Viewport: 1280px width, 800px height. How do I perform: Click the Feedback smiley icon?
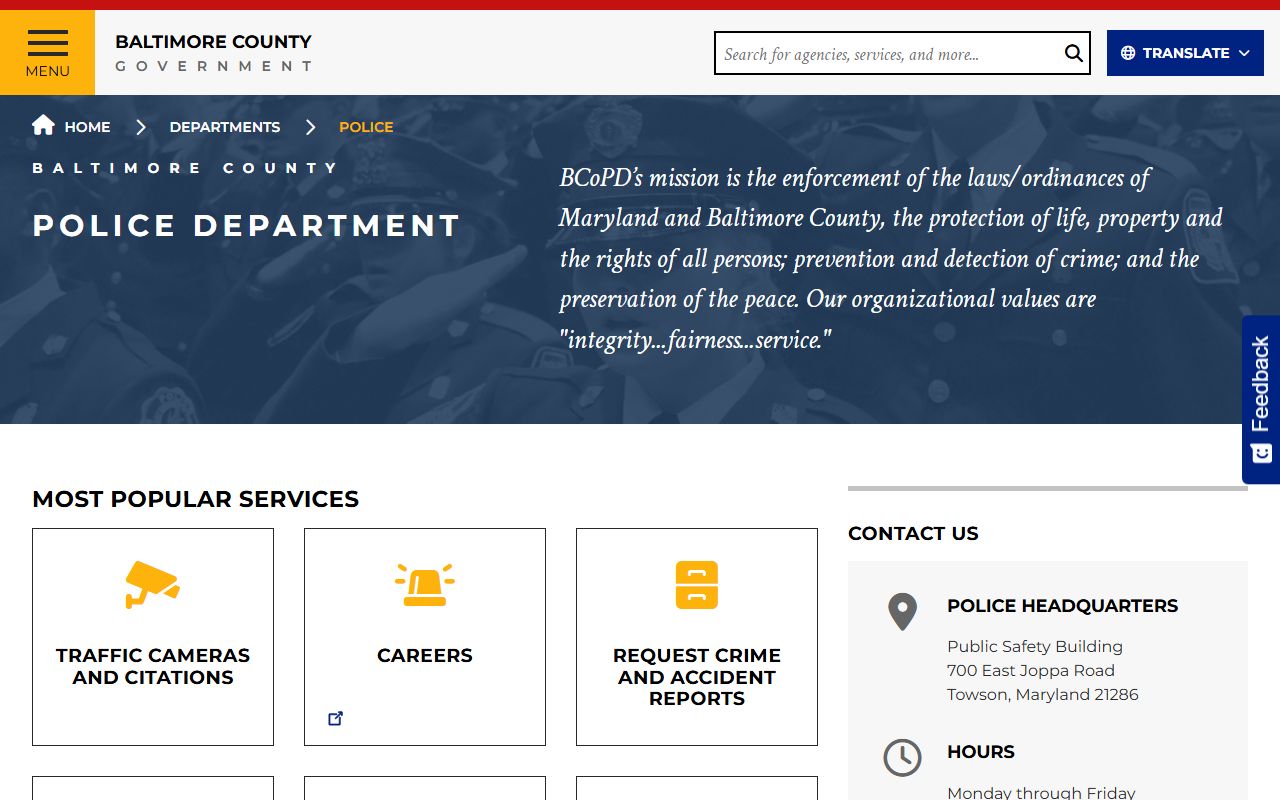tap(1261, 452)
